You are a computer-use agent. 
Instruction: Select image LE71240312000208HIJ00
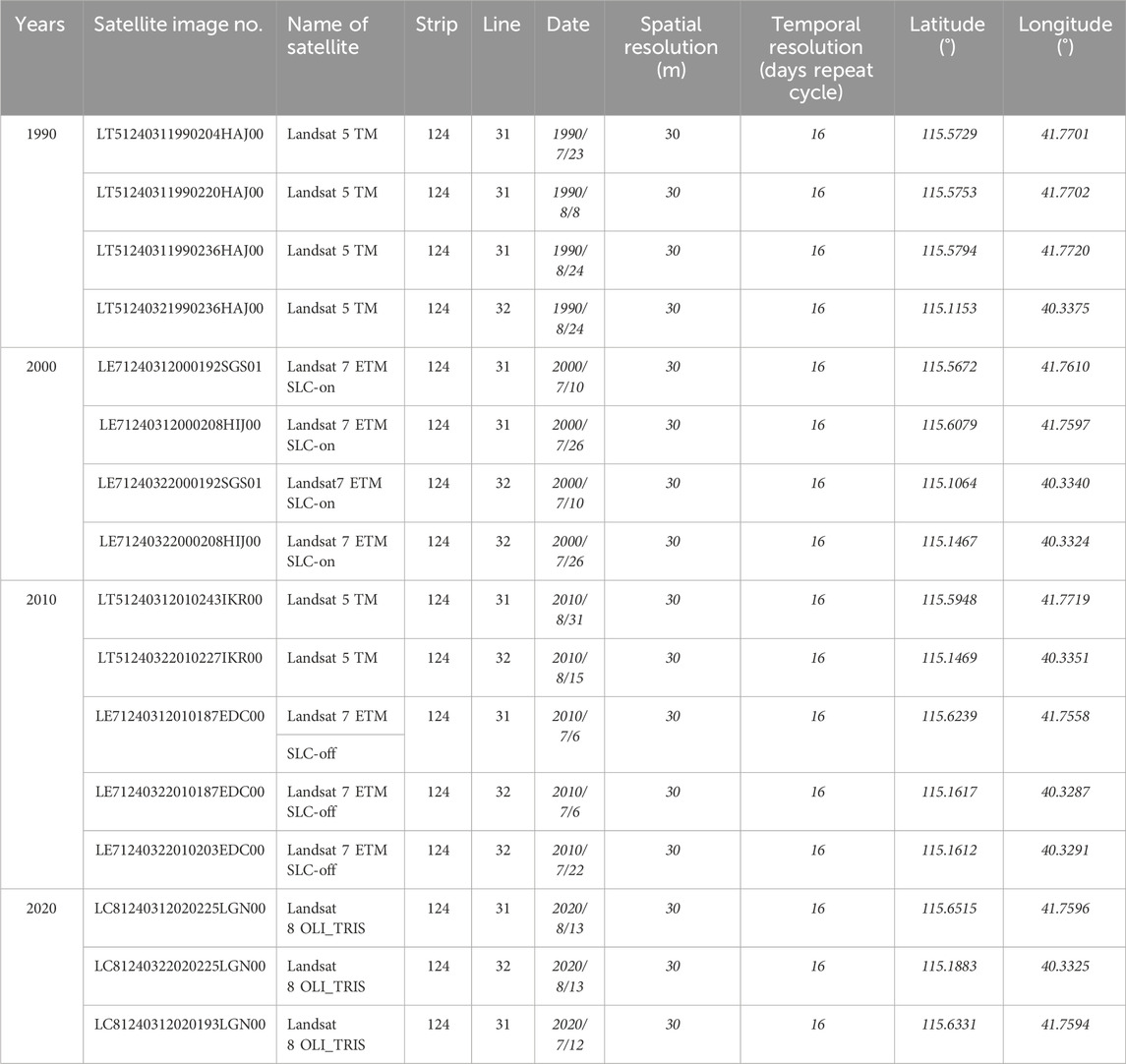coord(180,425)
